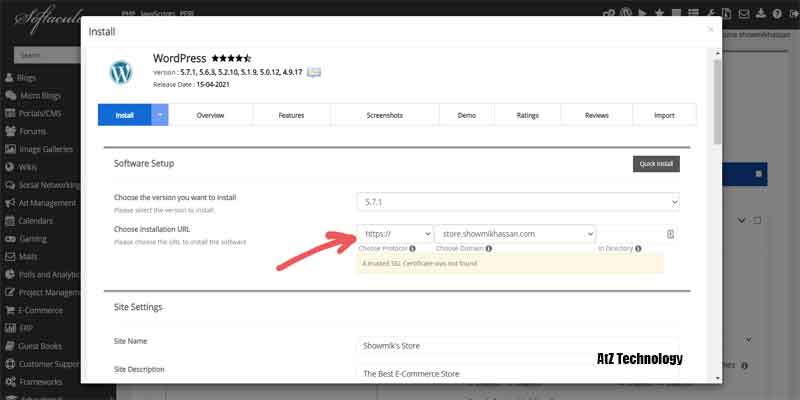Switch to the Screenshots tab
The height and width of the screenshot is (400, 800).
[385, 115]
